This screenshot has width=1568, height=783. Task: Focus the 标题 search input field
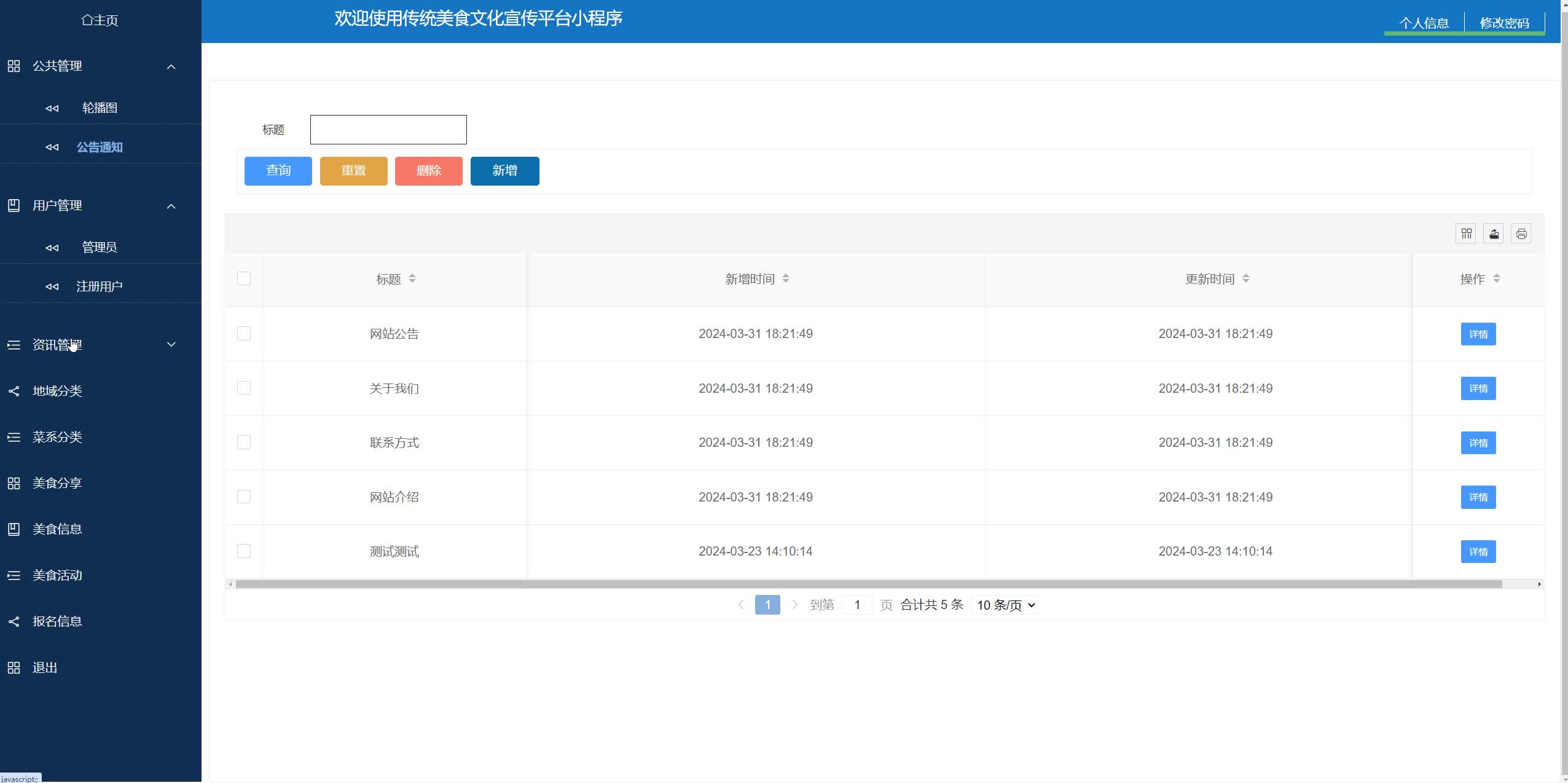click(388, 130)
